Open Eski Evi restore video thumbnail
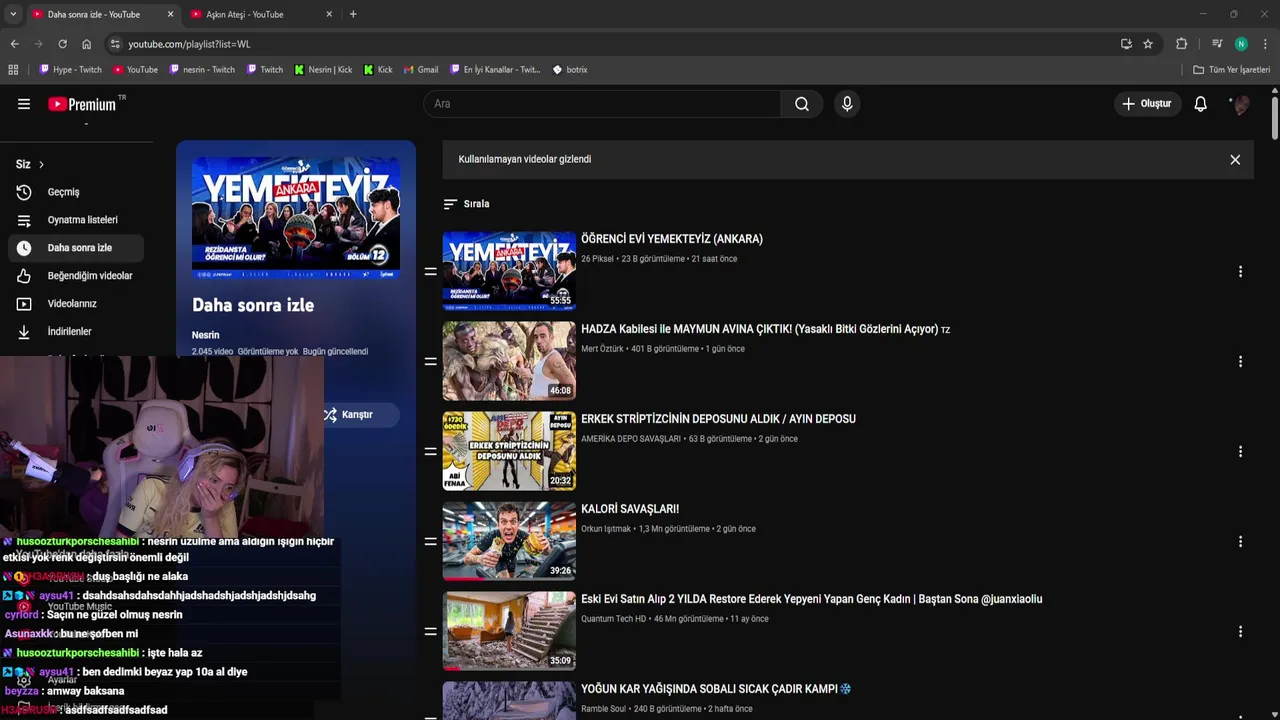This screenshot has width=1280, height=720. click(509, 631)
